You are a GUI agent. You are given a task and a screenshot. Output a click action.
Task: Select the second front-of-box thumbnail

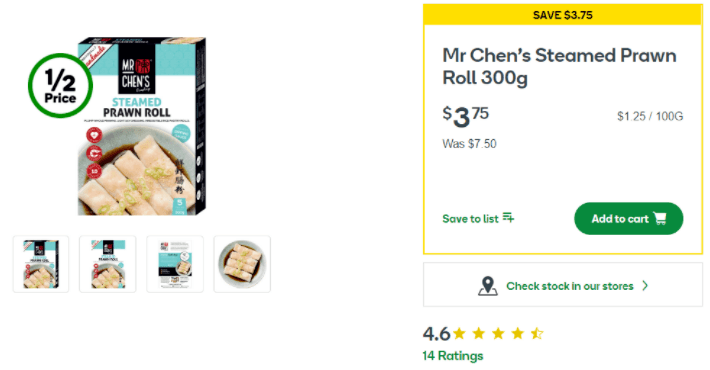pos(108,264)
